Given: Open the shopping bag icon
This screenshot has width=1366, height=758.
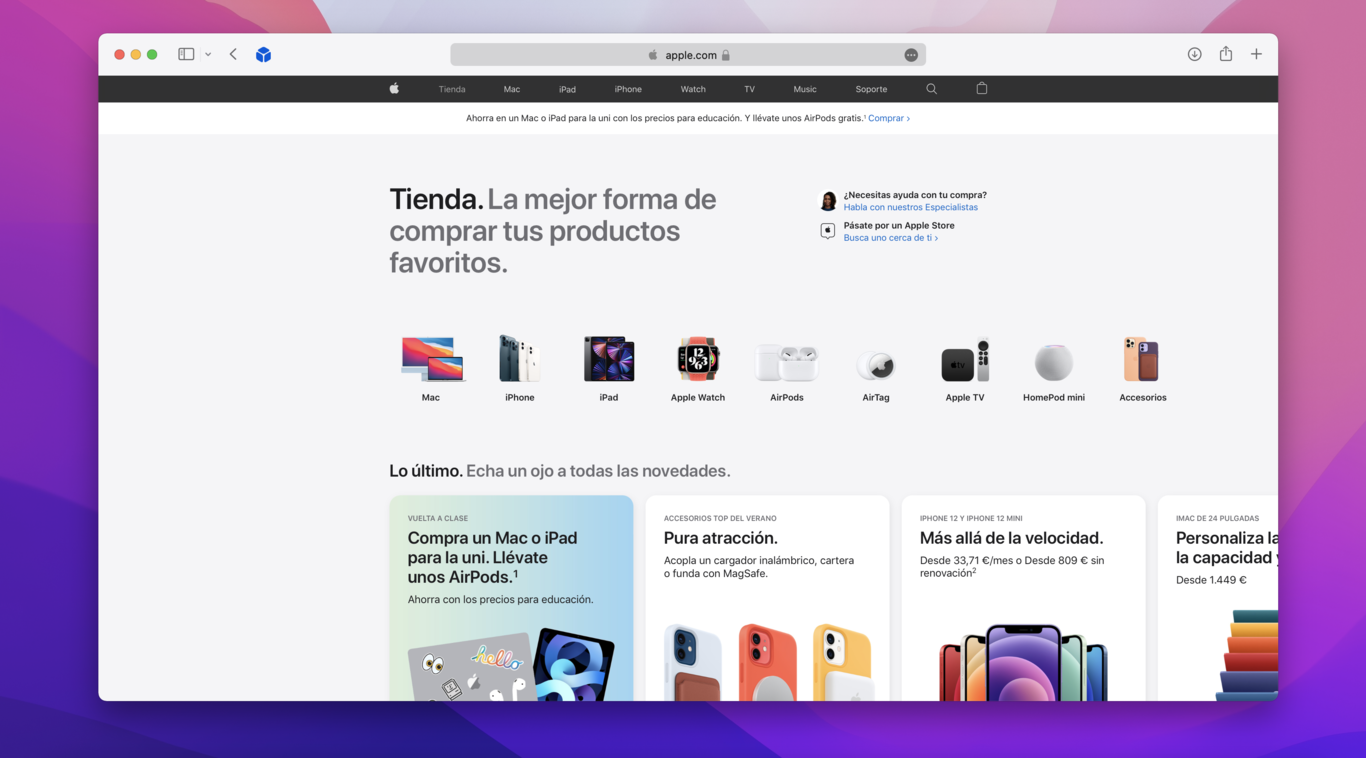Looking at the screenshot, I should (982, 89).
